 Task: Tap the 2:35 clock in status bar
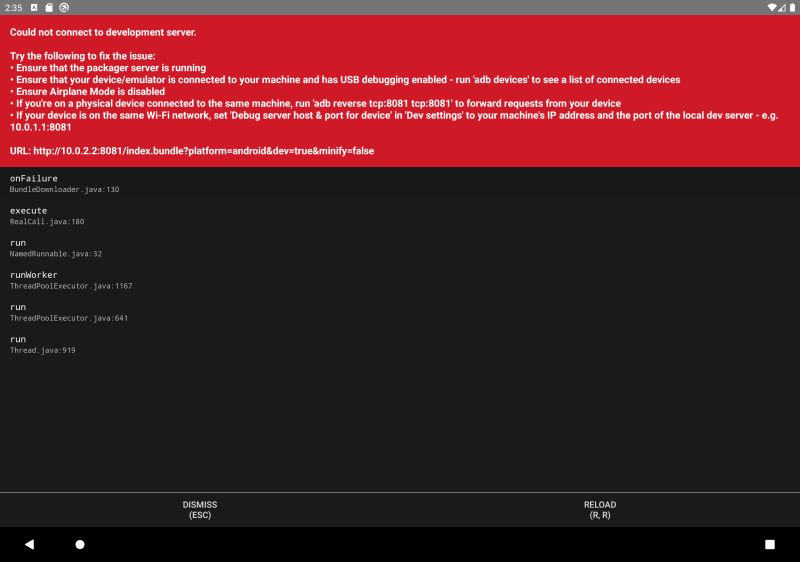click(x=13, y=8)
